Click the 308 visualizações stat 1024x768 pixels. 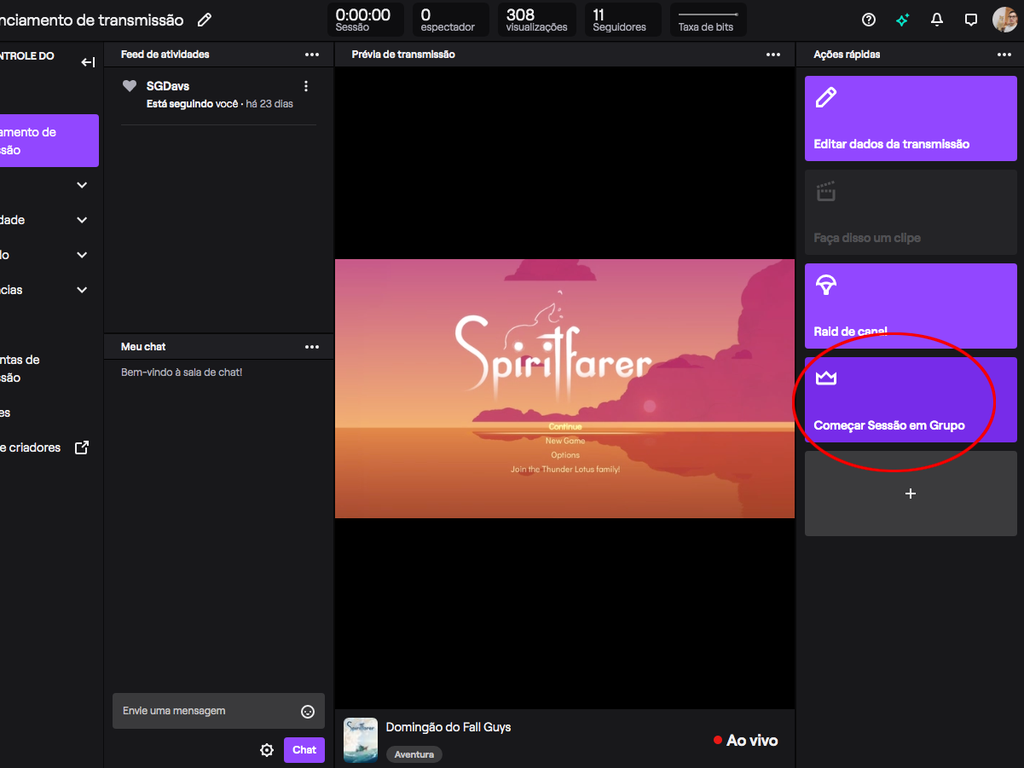click(537, 20)
